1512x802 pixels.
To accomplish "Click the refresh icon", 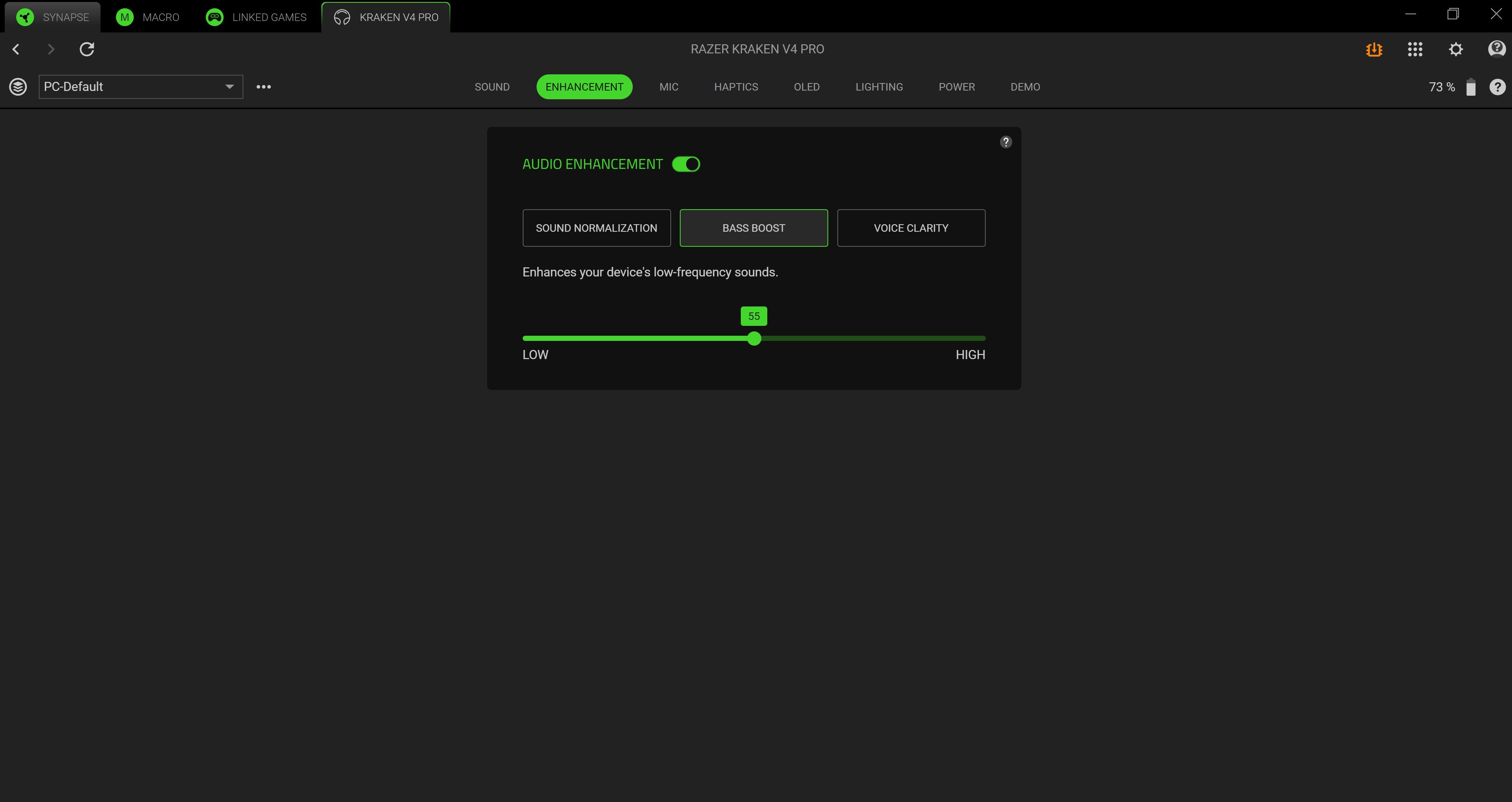I will (87, 49).
